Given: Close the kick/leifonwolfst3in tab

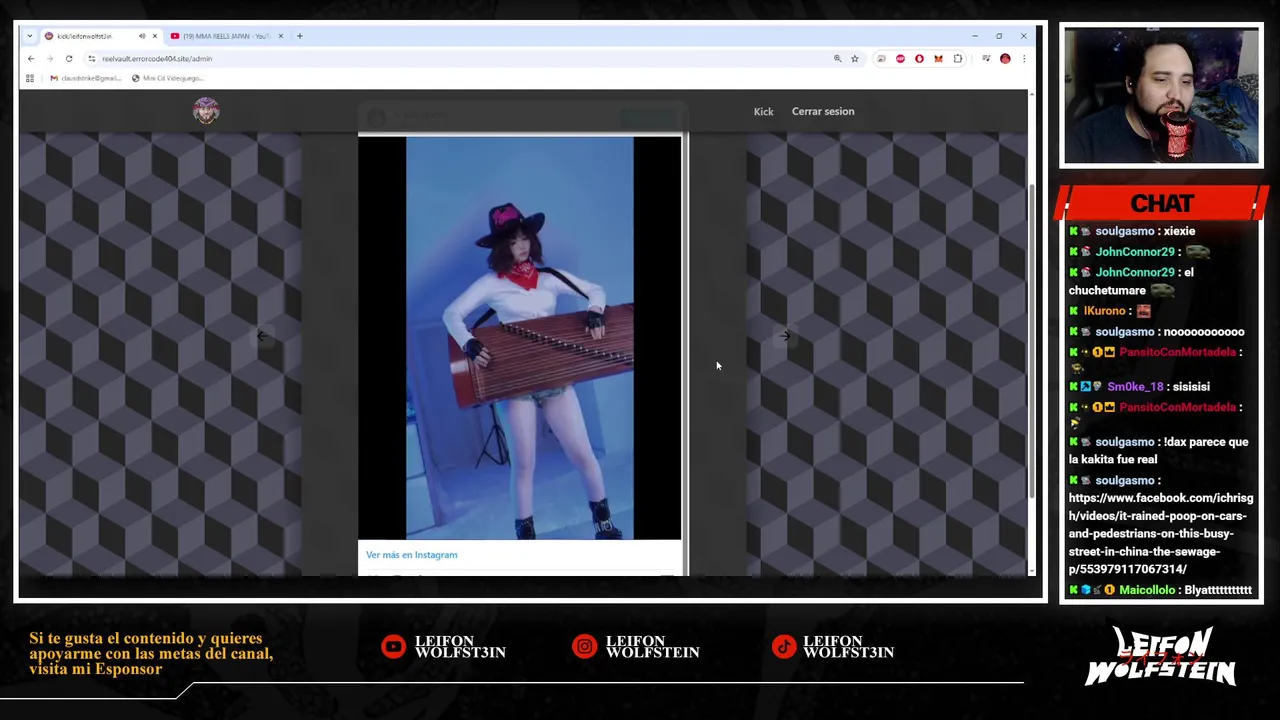Looking at the screenshot, I should [x=155, y=36].
